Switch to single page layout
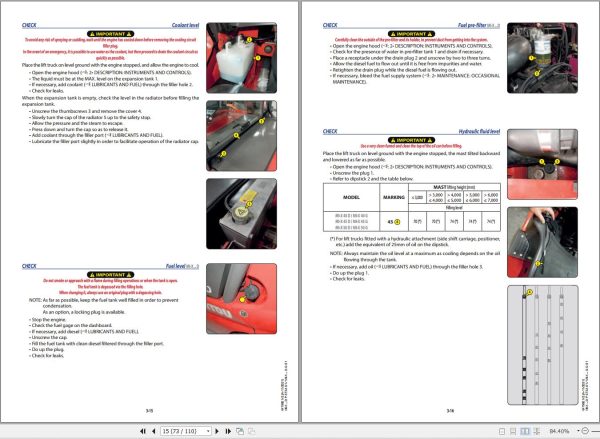The image size is (600, 439). (x=502, y=431)
